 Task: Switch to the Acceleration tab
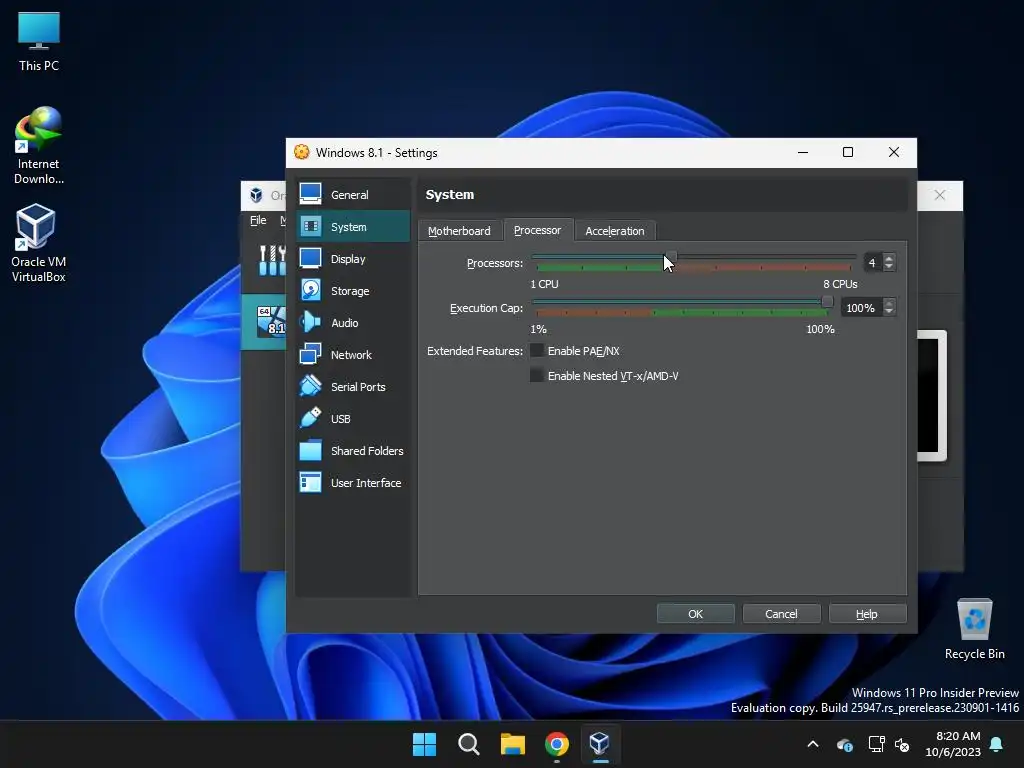coord(615,231)
